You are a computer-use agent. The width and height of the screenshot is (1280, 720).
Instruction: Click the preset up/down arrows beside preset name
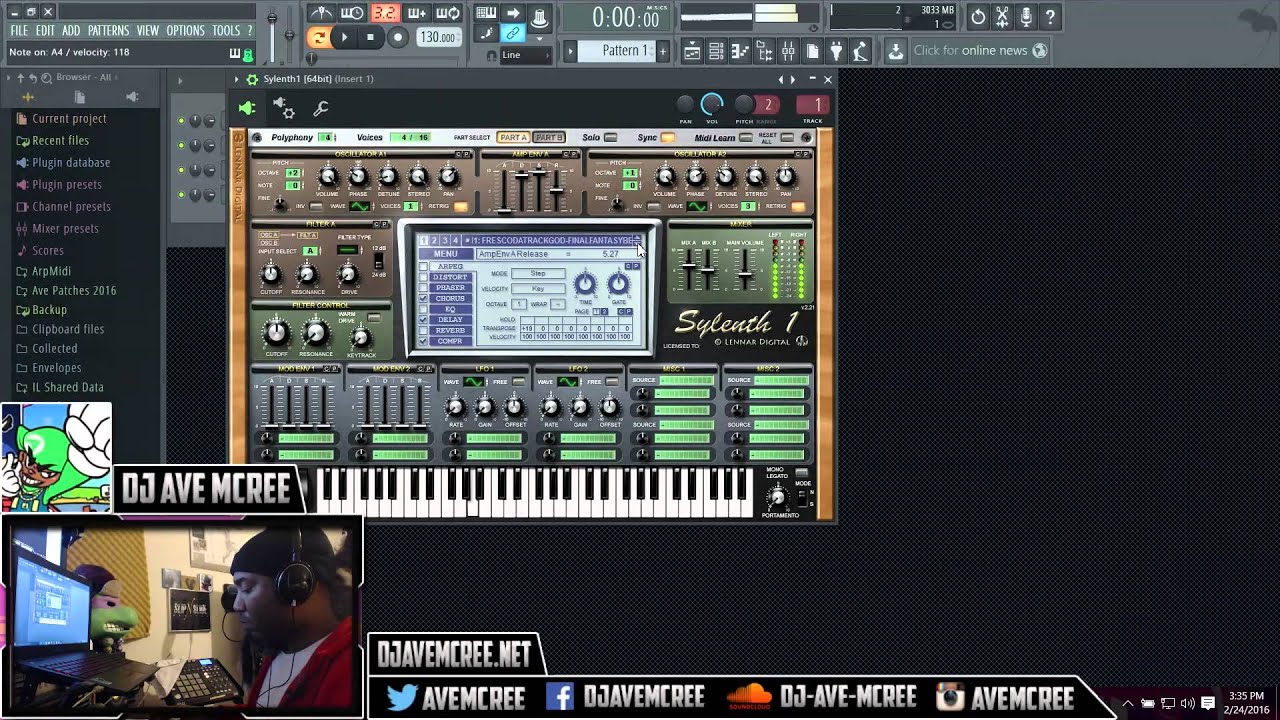pyautogui.click(x=637, y=240)
